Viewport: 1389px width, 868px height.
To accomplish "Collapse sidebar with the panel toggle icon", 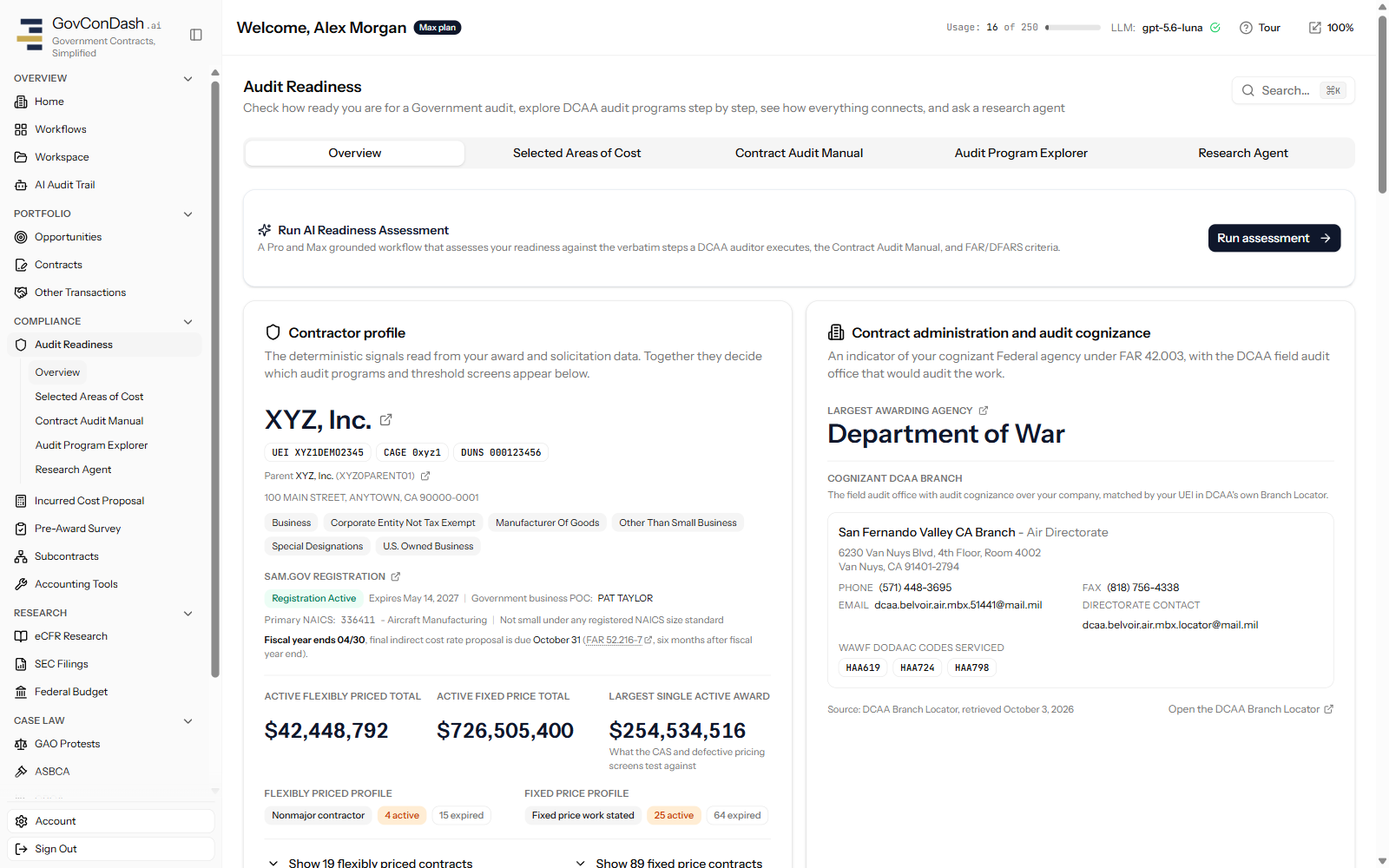I will tap(196, 35).
